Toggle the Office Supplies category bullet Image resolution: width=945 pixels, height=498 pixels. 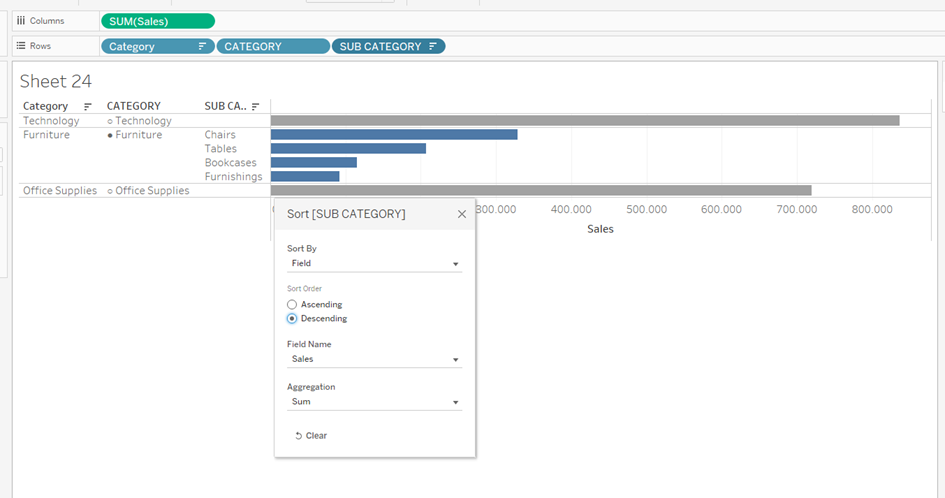(110, 191)
